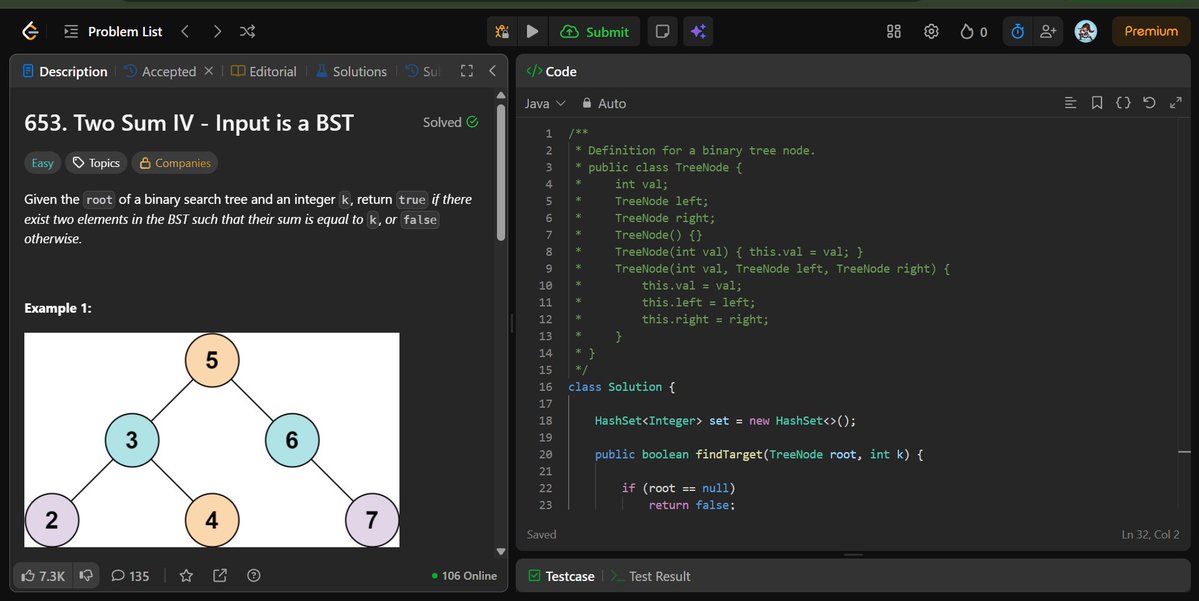Open the layout manager grid icon
The height and width of the screenshot is (601, 1199).
[x=893, y=31]
